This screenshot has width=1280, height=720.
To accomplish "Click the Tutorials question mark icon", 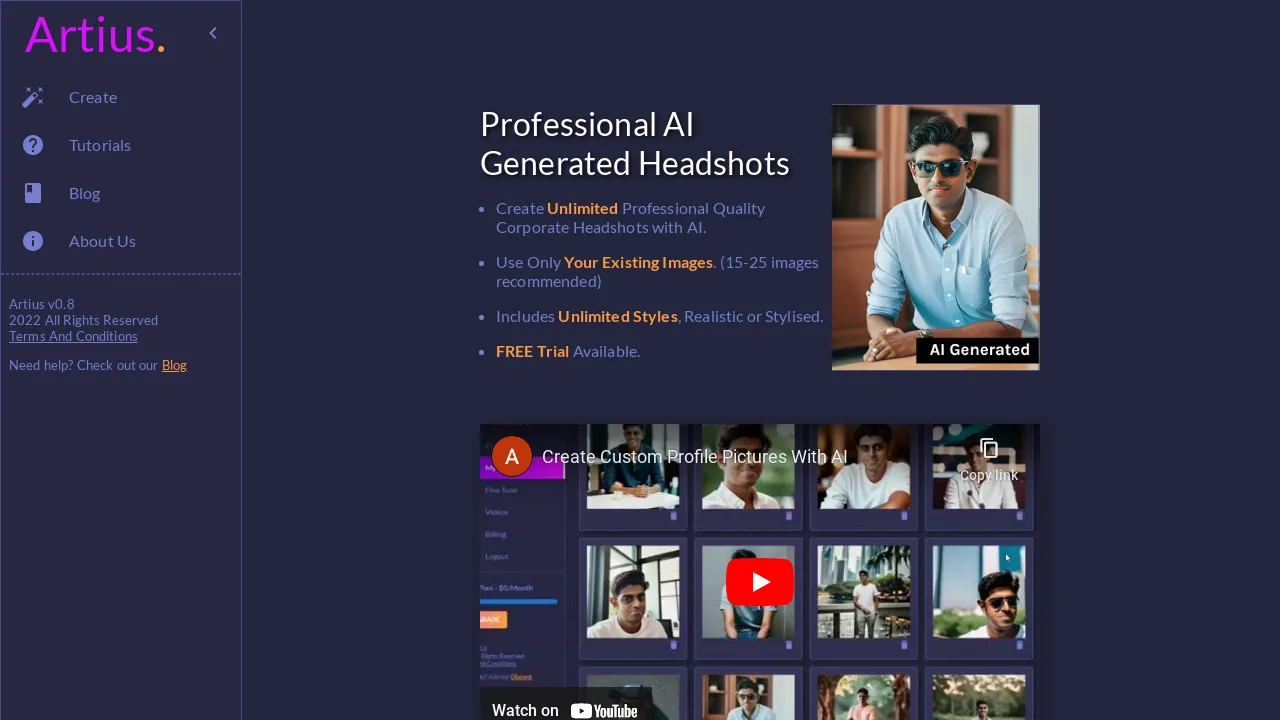I will [x=33, y=145].
